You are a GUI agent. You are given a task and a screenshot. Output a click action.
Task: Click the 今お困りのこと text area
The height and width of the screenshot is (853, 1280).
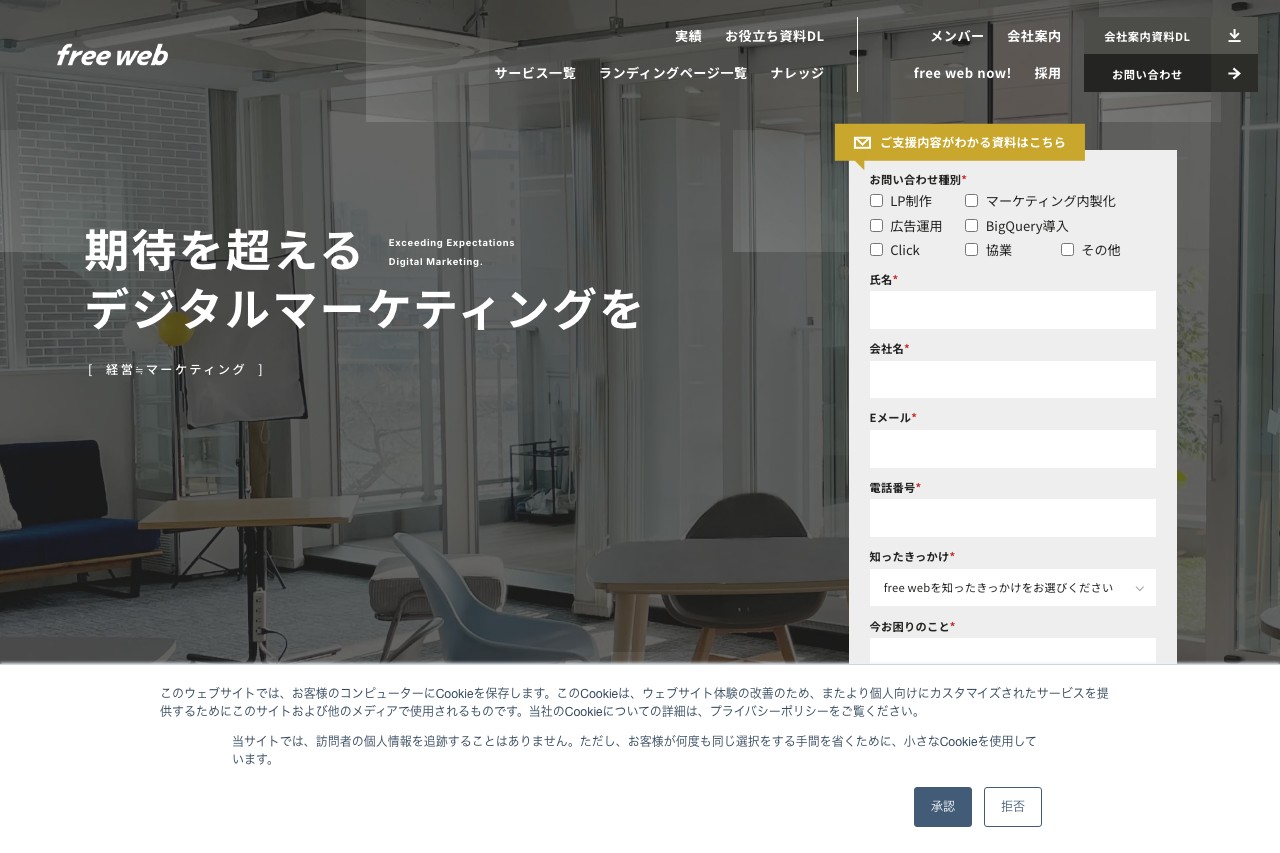click(1012, 650)
